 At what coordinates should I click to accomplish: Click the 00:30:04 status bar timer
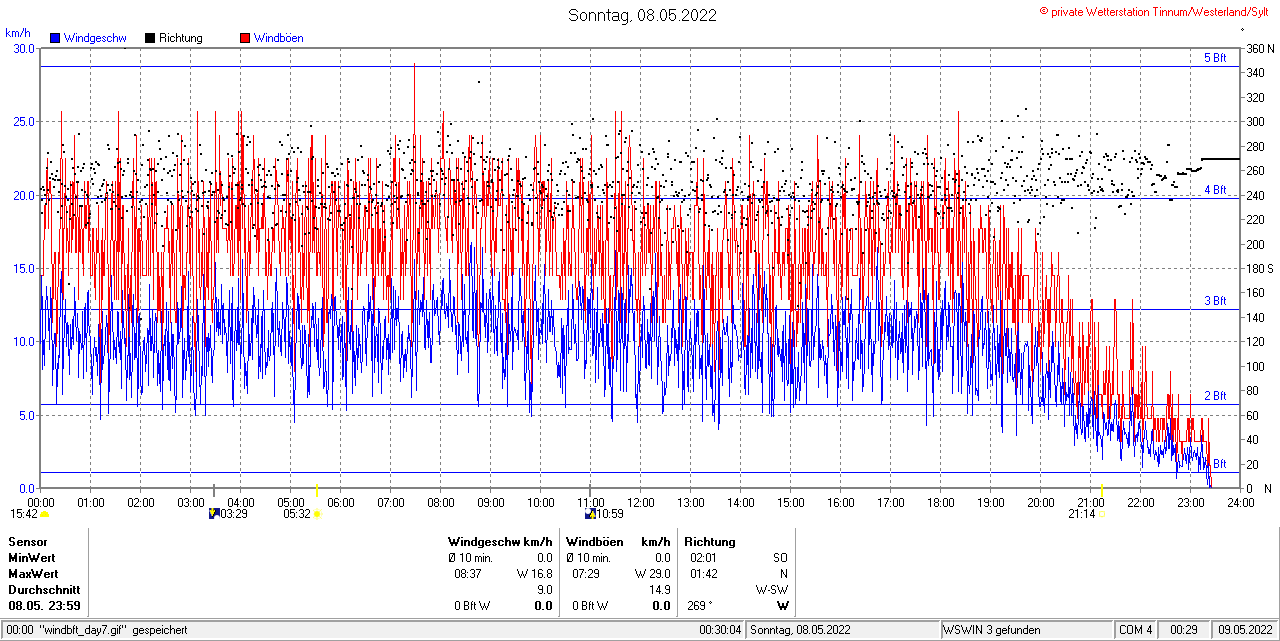(x=720, y=630)
